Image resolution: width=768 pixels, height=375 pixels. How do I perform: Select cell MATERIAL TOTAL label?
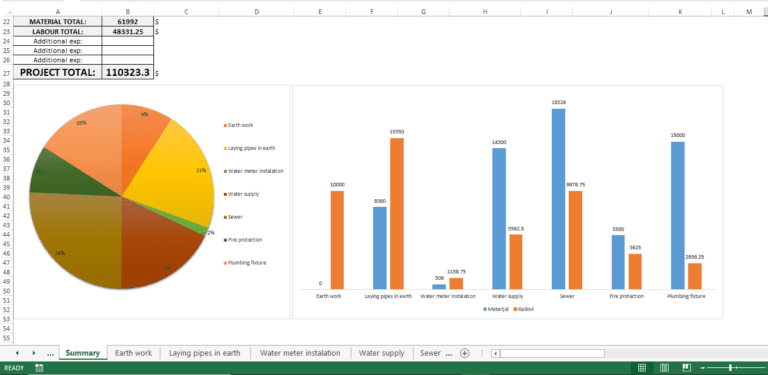58,22
